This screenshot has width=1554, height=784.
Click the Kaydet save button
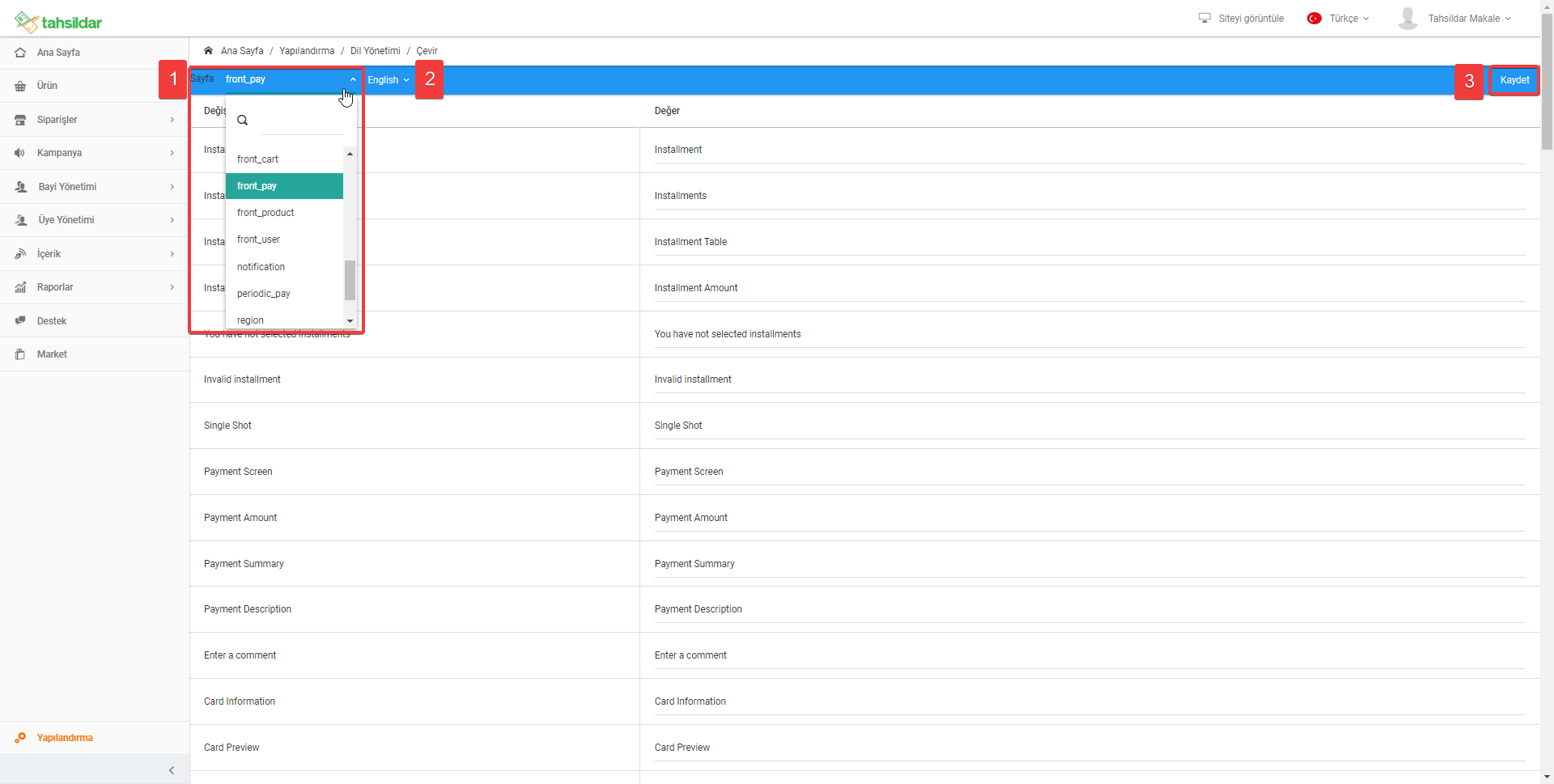click(1514, 80)
